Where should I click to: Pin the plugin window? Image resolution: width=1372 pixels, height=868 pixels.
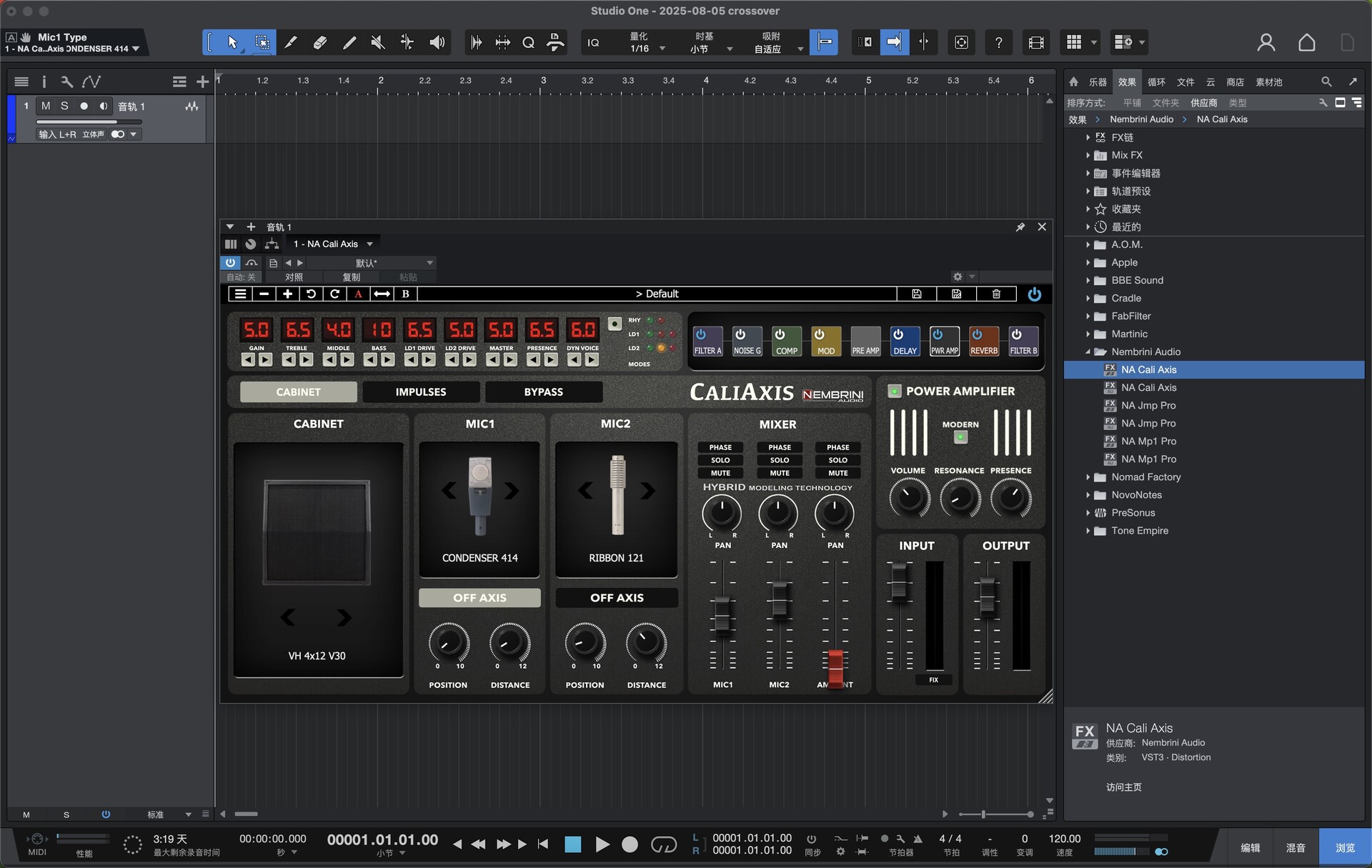coord(1020,227)
